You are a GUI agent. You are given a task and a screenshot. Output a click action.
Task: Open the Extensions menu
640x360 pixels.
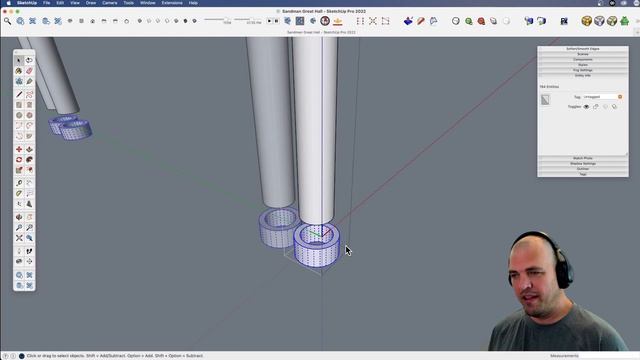point(172,3)
